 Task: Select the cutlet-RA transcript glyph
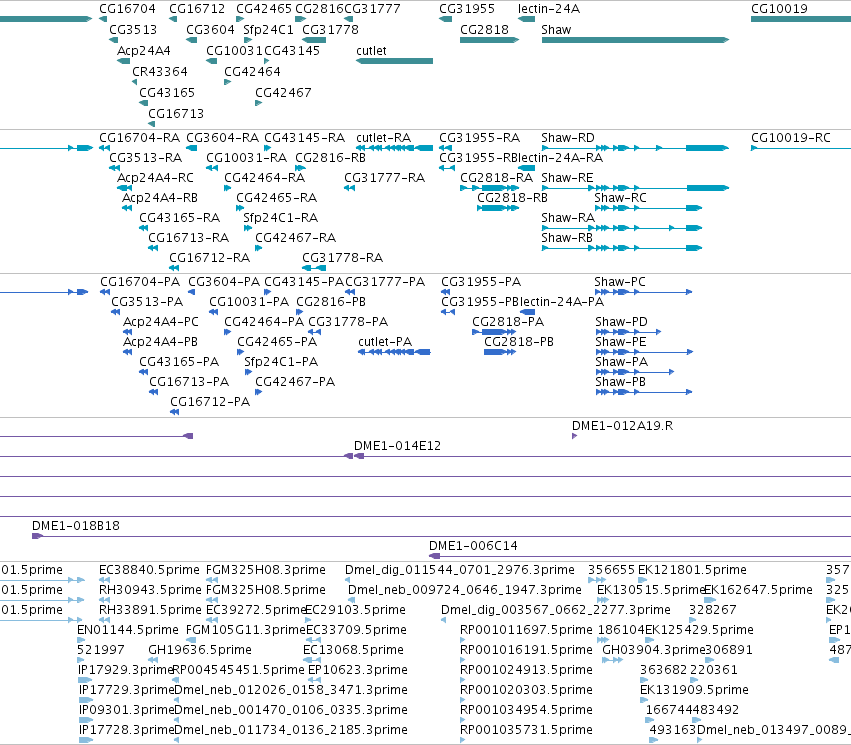395,148
